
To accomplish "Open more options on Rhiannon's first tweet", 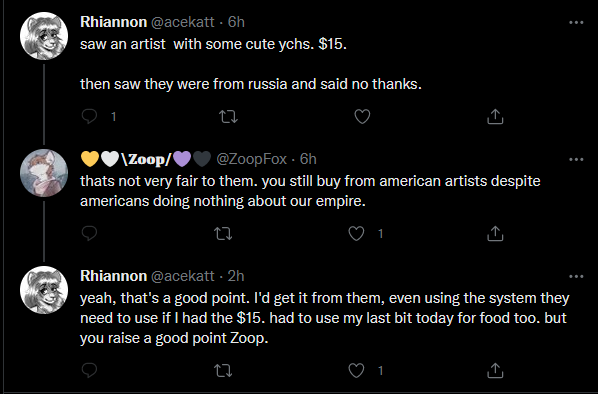I will pyautogui.click(x=576, y=23).
